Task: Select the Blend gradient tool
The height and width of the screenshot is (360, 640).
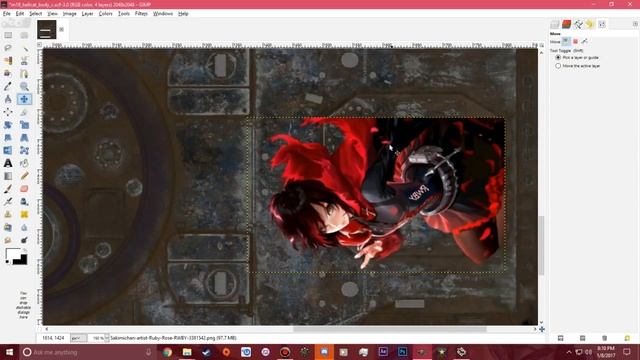Action: [x=8, y=176]
